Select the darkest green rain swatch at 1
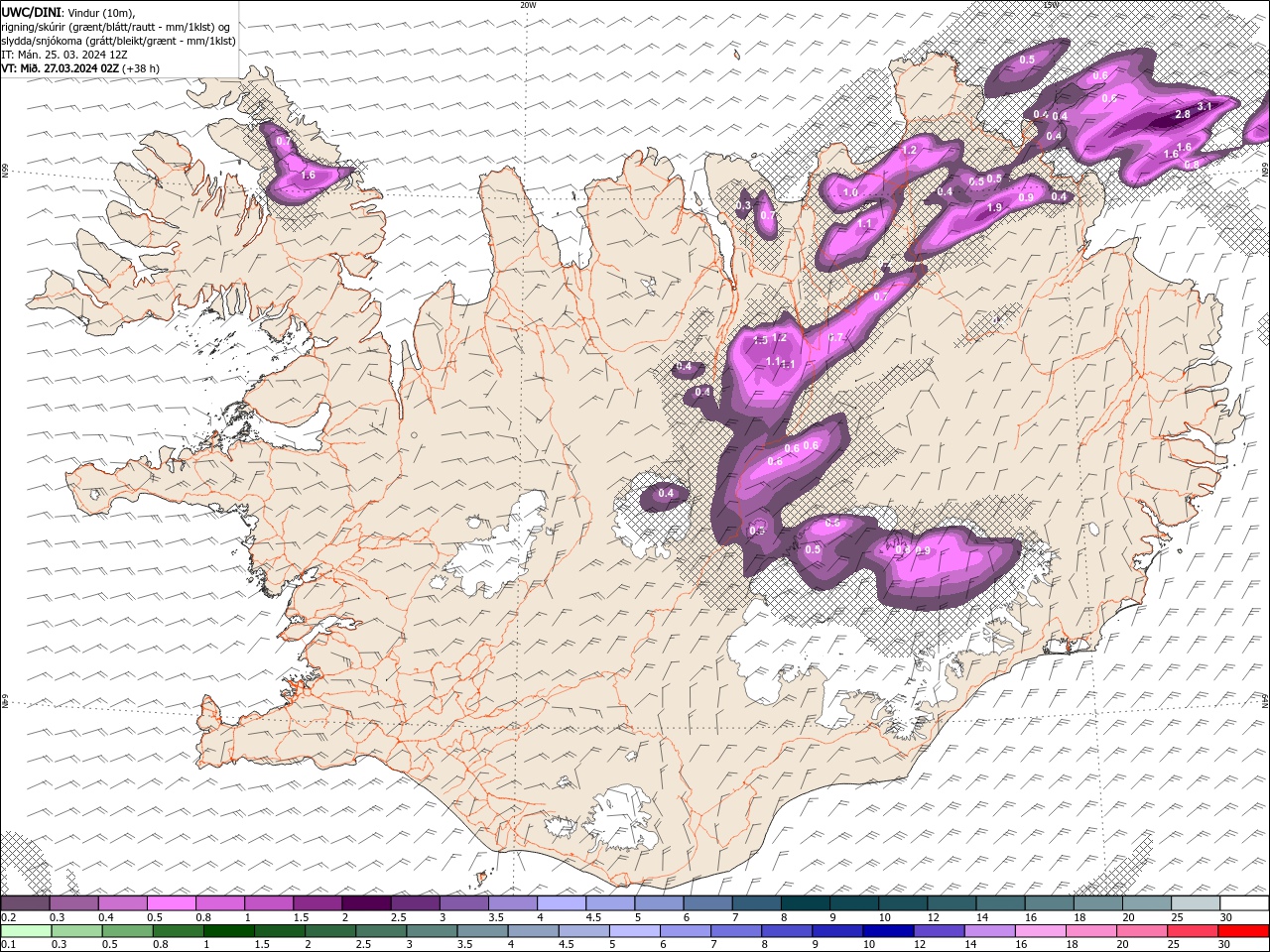 coord(228,931)
